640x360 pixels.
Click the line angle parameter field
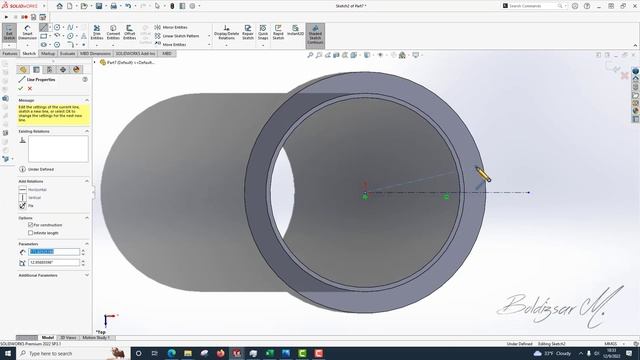[x=54, y=262]
